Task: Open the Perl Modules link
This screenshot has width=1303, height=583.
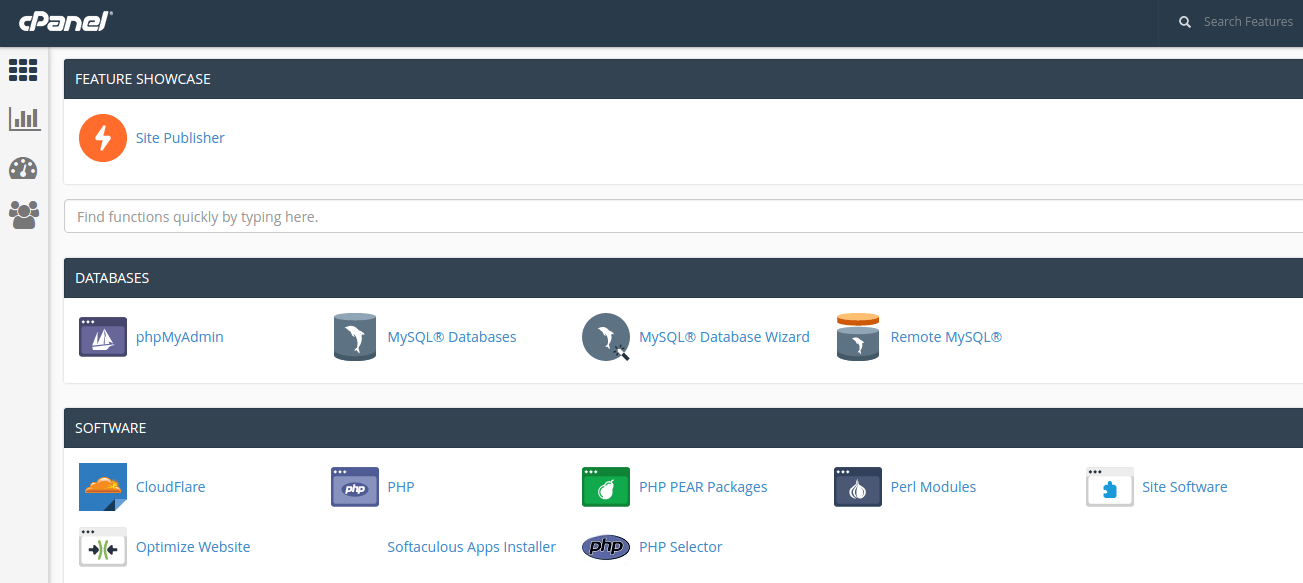Action: click(933, 487)
